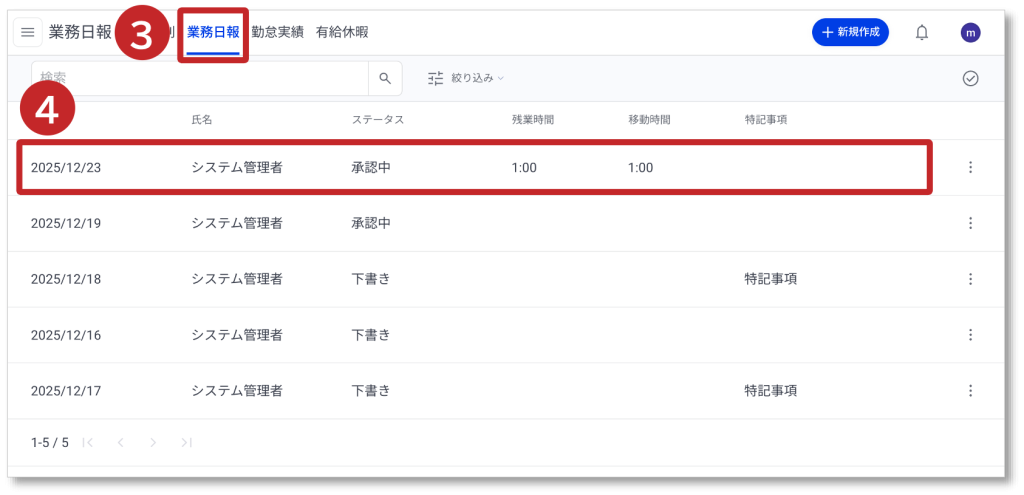The image size is (1024, 495).
Task: Open the 有給休暇 tab
Action: 341,32
